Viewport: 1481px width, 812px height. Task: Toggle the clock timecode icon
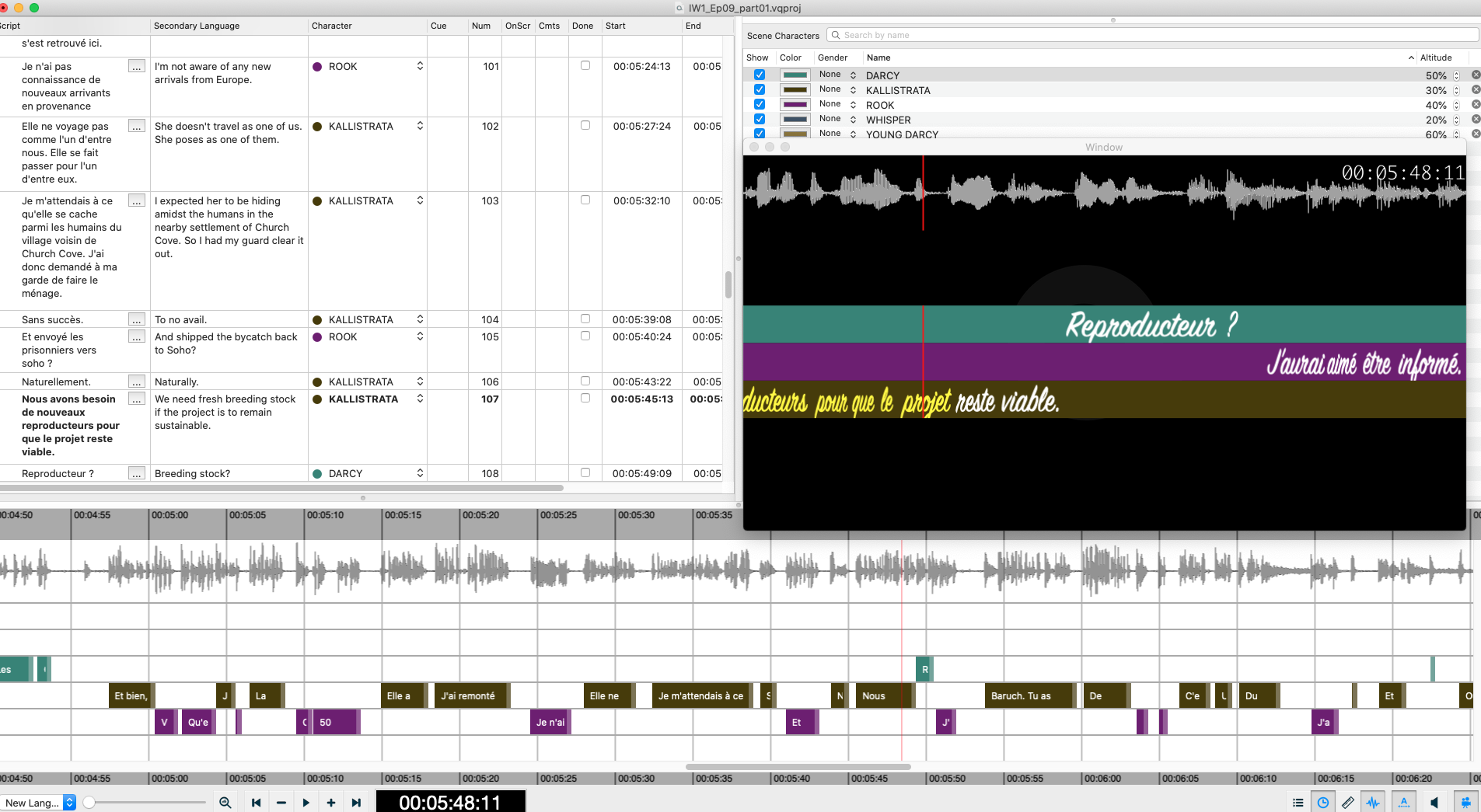[1322, 803]
